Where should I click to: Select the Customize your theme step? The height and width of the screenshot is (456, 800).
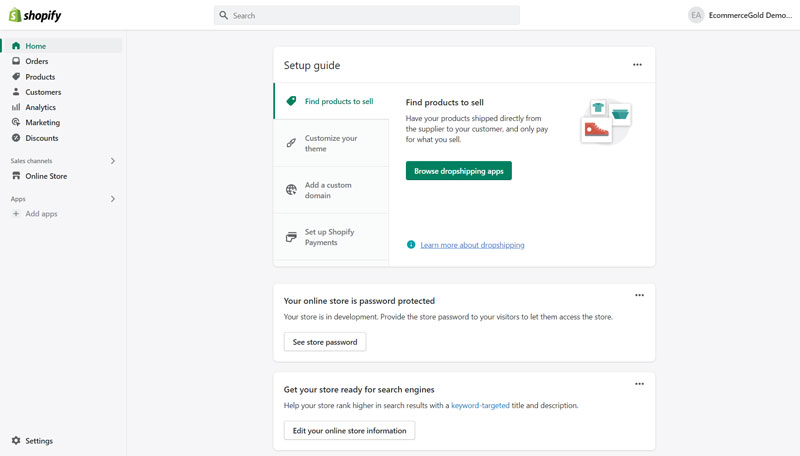pos(331,143)
